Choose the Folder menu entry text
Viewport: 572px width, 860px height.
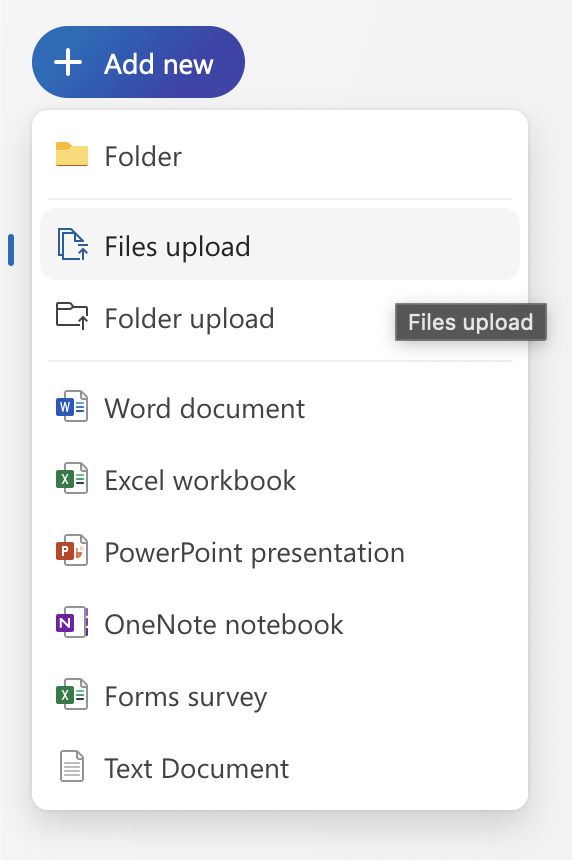pos(143,156)
